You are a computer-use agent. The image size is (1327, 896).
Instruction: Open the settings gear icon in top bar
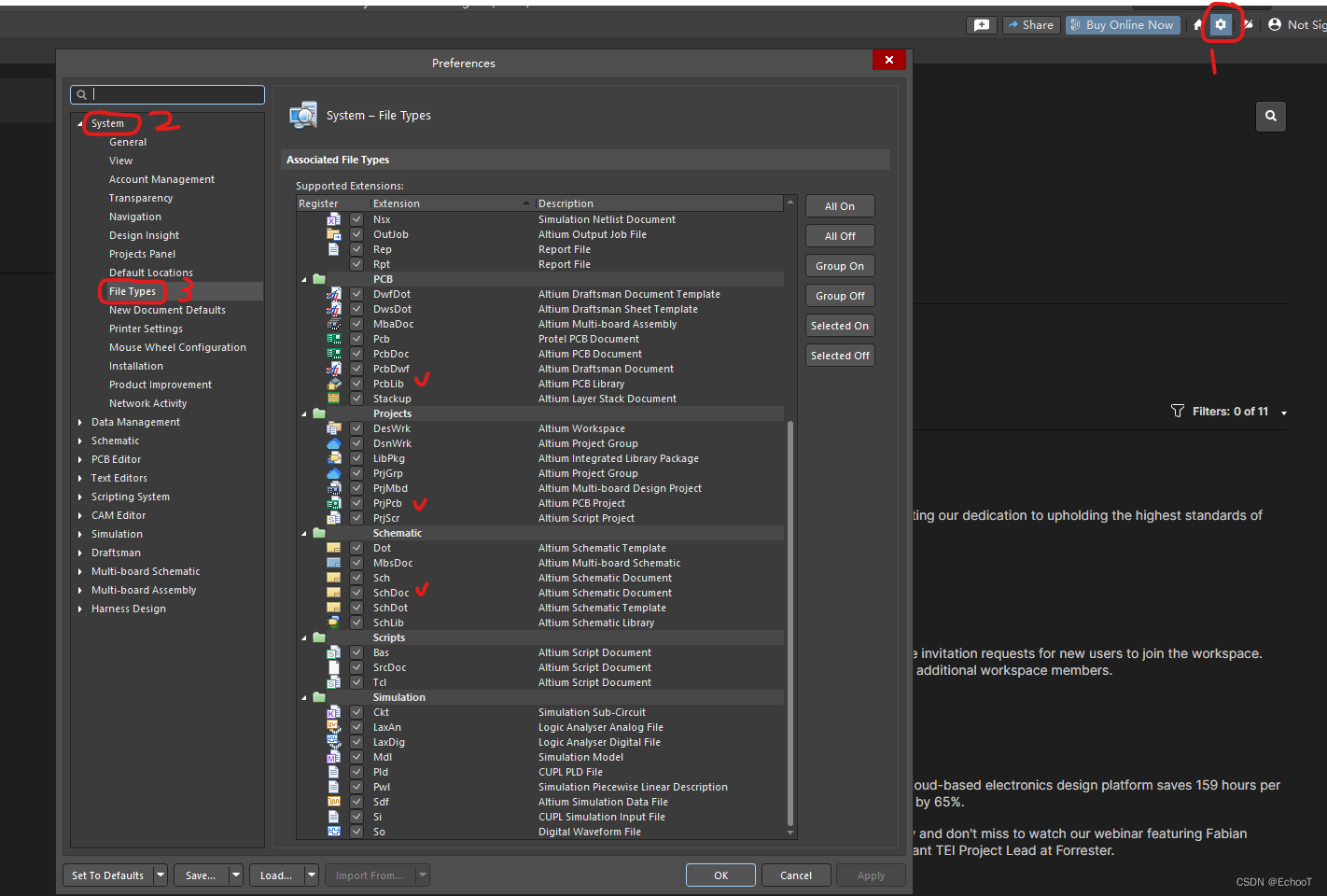(x=1221, y=25)
